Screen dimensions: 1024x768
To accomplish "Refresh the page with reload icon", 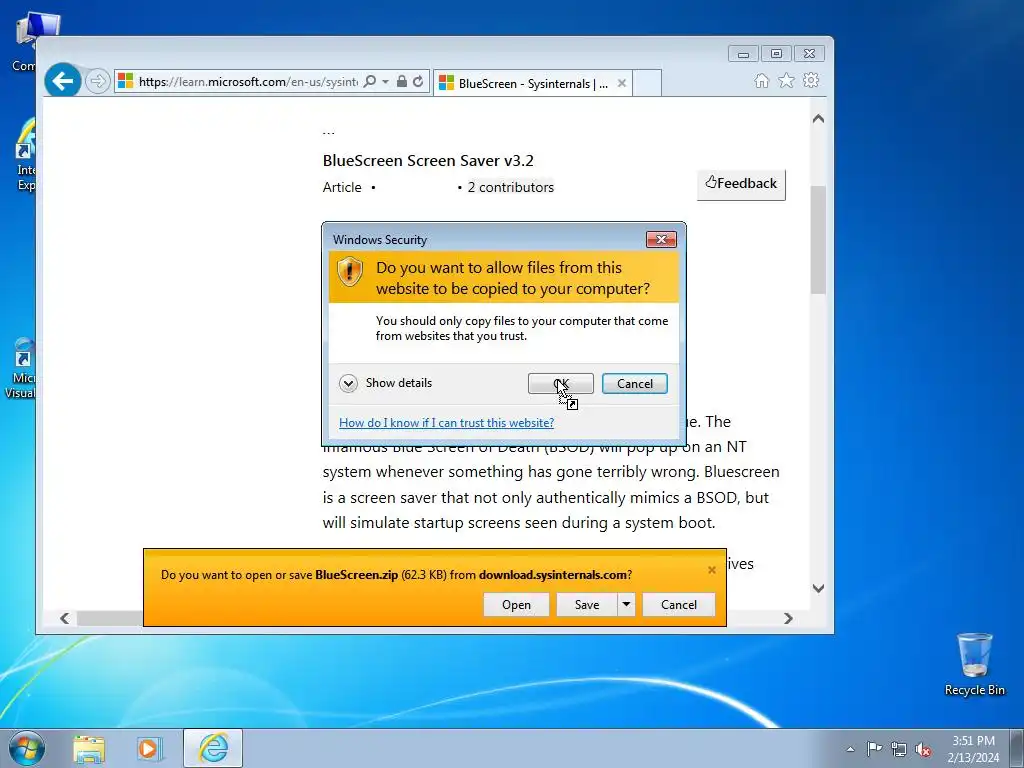I will [x=418, y=81].
